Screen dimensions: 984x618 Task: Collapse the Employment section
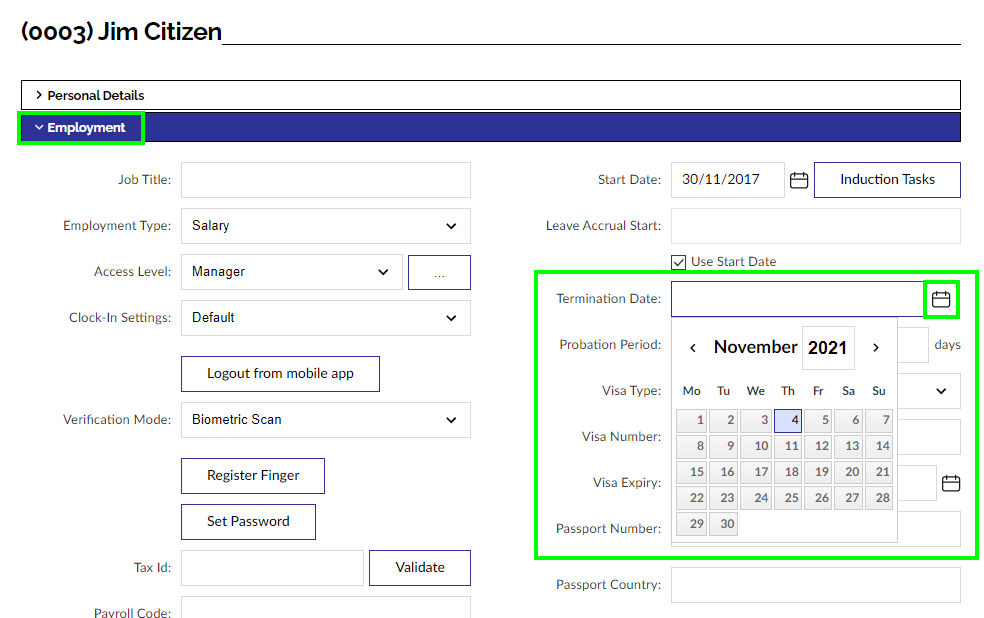(x=81, y=128)
